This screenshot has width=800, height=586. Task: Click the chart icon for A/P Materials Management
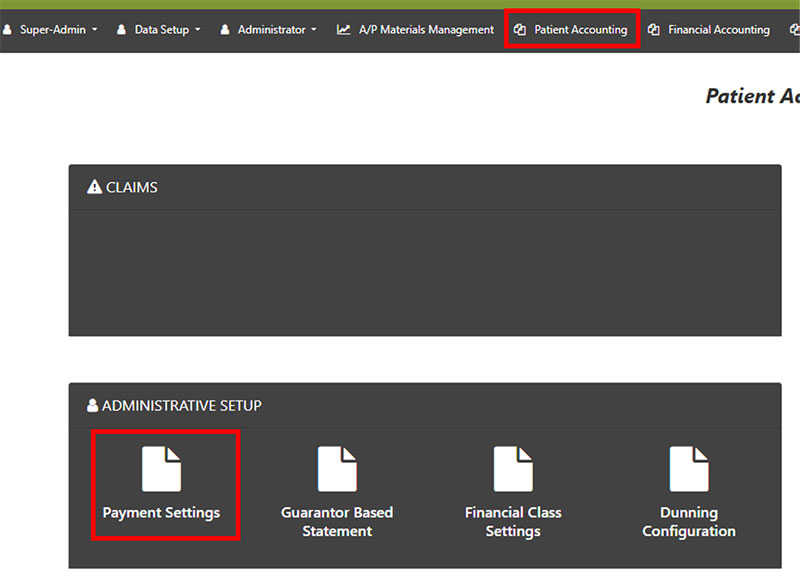[344, 30]
